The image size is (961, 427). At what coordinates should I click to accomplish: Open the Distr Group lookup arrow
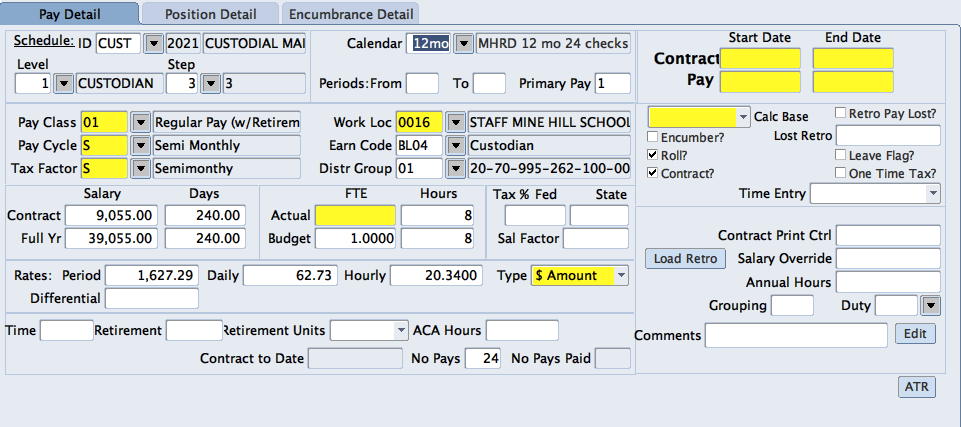pos(455,169)
